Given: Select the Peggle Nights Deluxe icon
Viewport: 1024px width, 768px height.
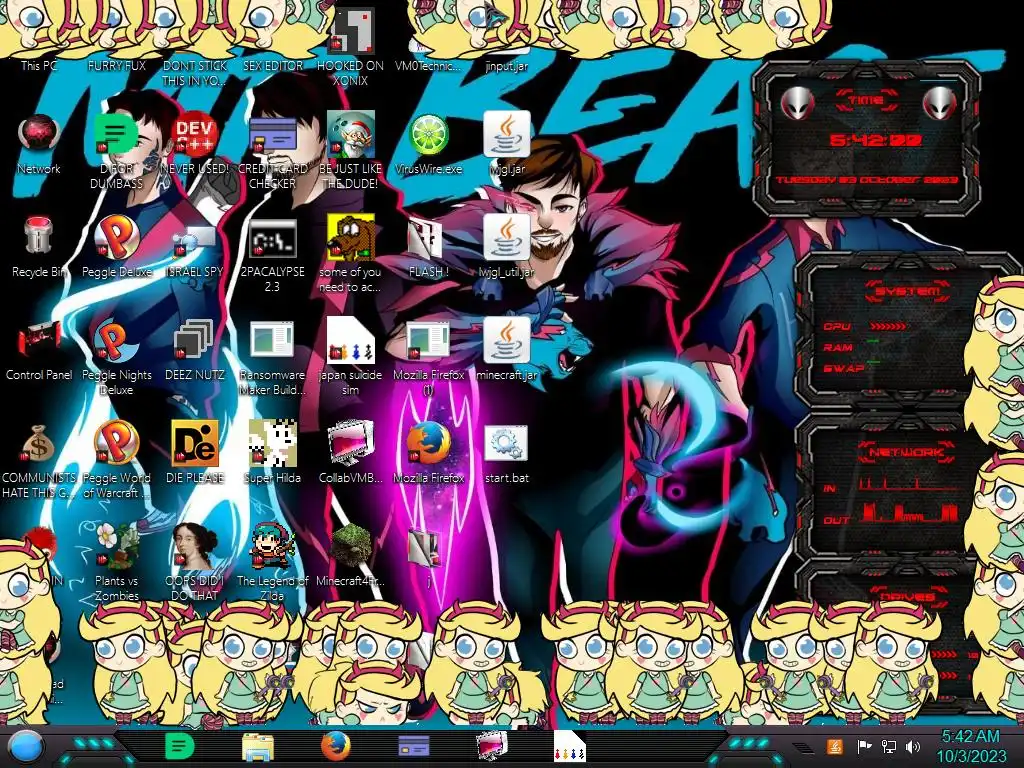Looking at the screenshot, I should [x=116, y=341].
